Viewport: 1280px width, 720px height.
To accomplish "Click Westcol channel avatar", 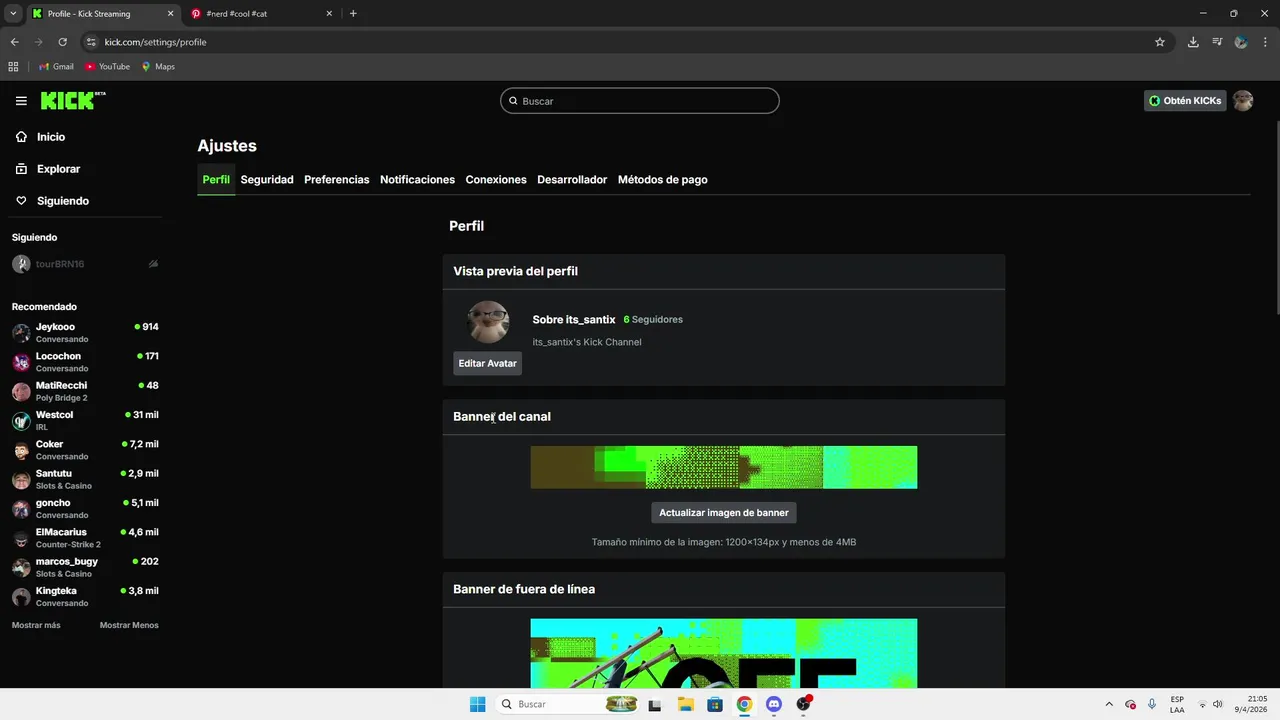I will 21,421.
